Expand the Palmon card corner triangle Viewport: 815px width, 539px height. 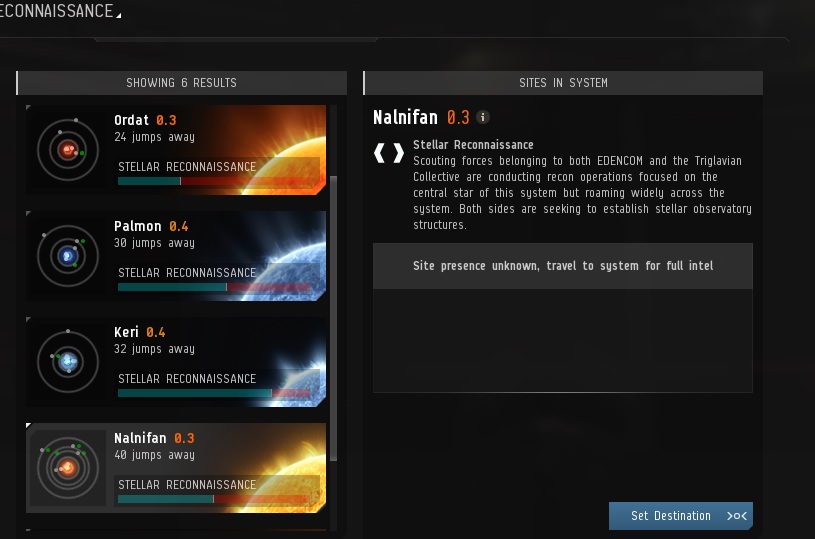[x=29, y=214]
